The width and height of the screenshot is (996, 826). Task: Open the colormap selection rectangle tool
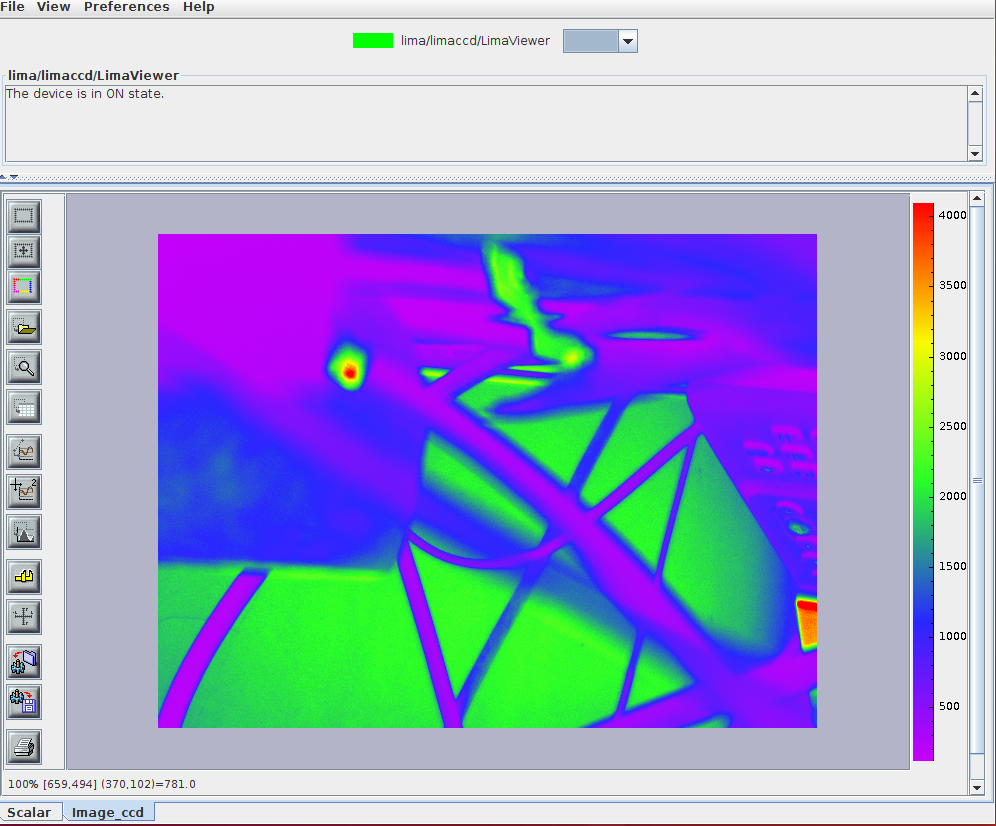pos(24,287)
